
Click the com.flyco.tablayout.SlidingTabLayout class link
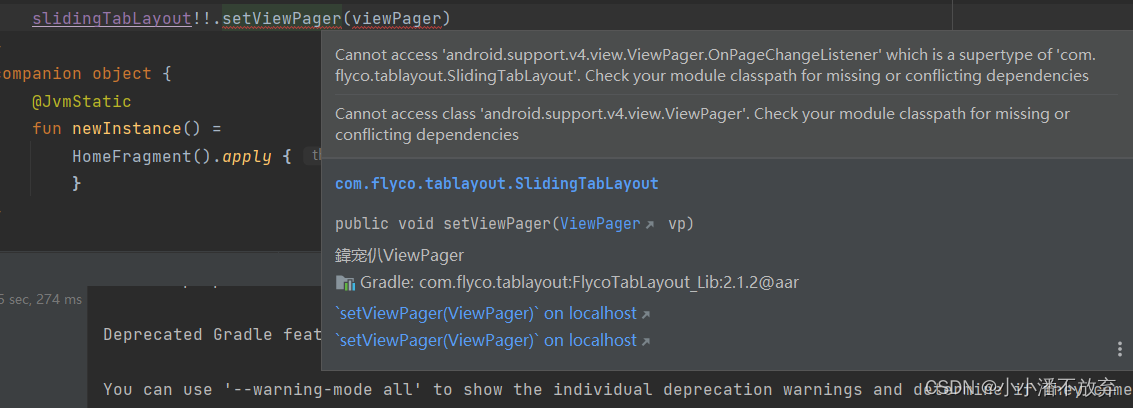[x=496, y=183]
